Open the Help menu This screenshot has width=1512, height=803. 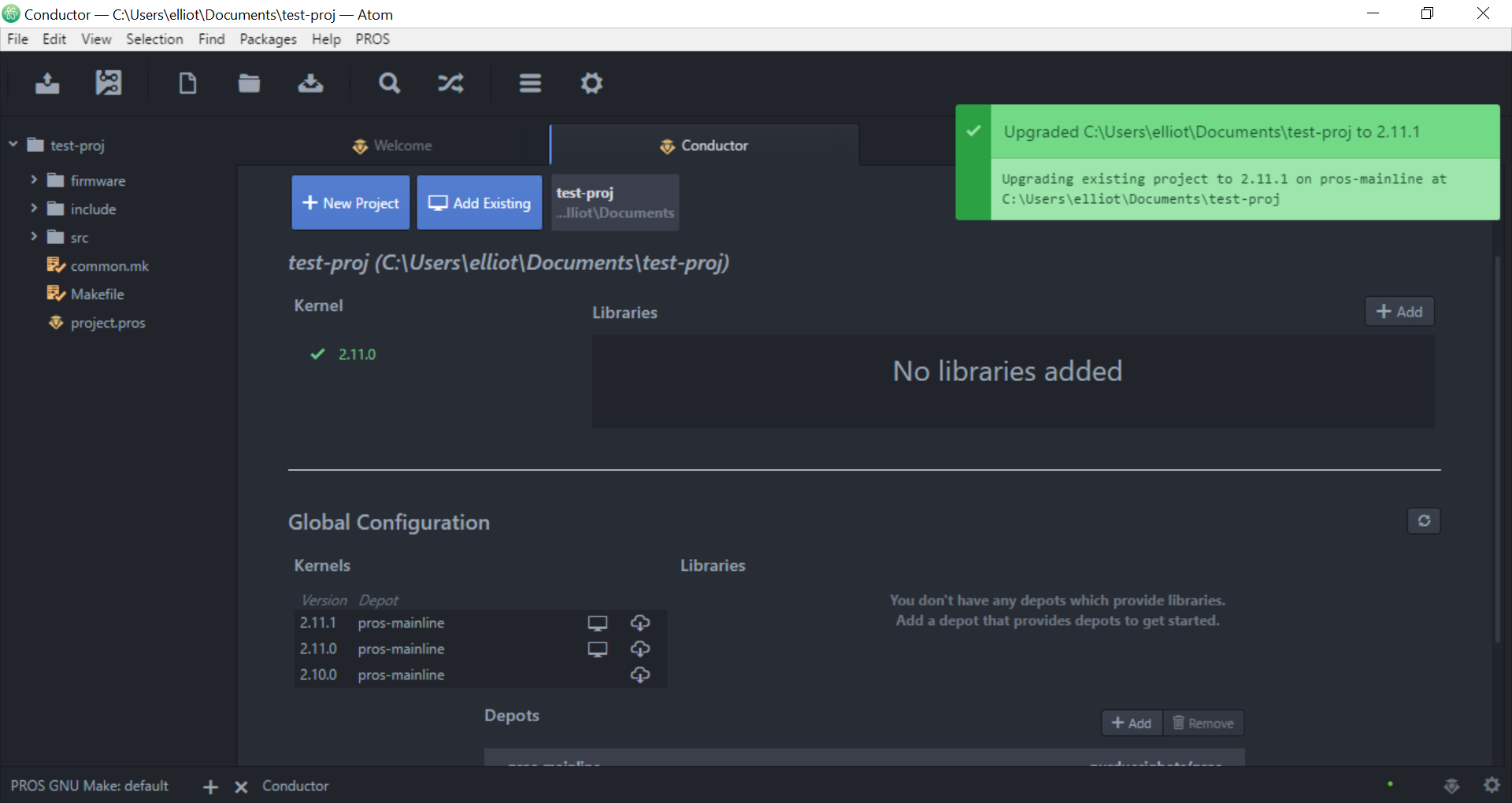(x=326, y=39)
